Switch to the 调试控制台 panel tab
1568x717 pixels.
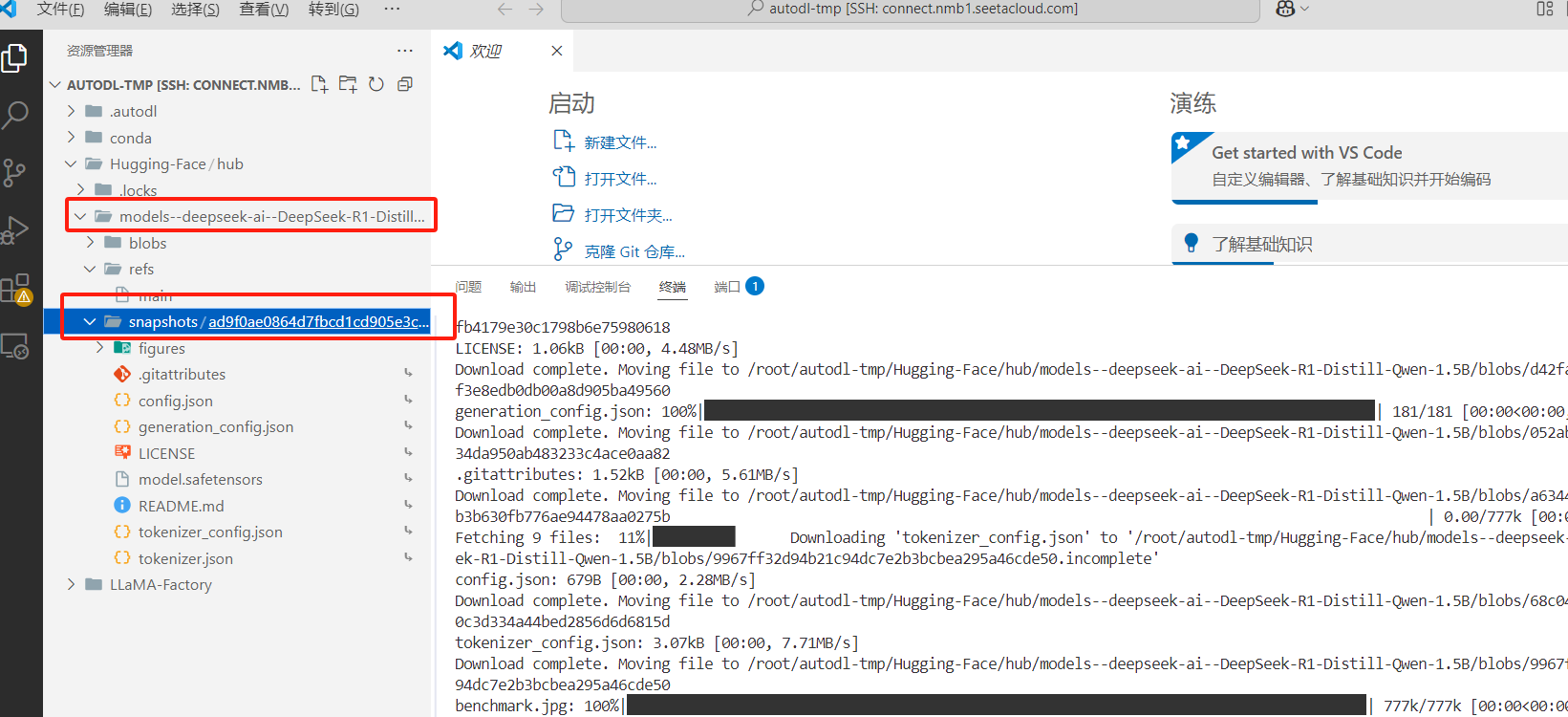tap(598, 287)
